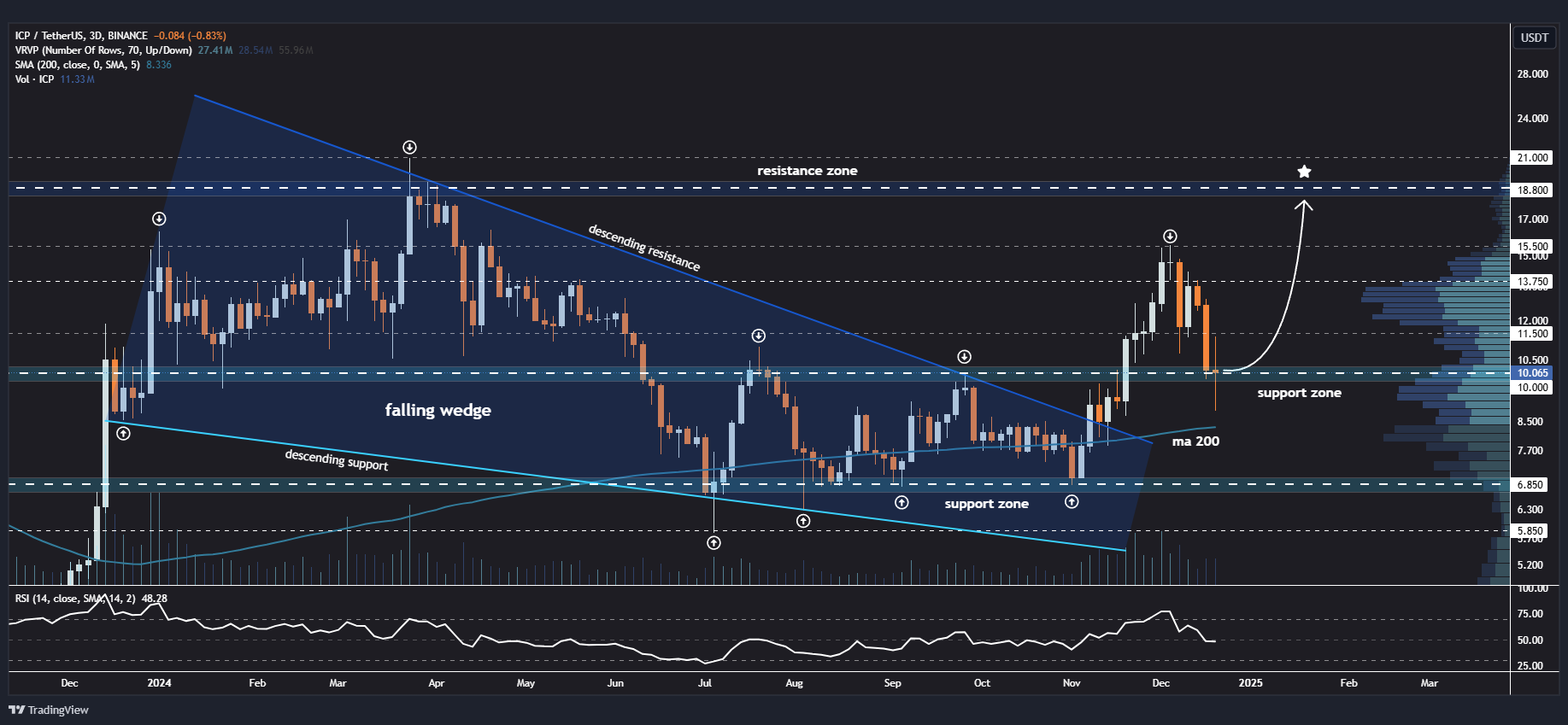Click the 5.850 price level label
The width and height of the screenshot is (1568, 725).
click(x=1530, y=531)
